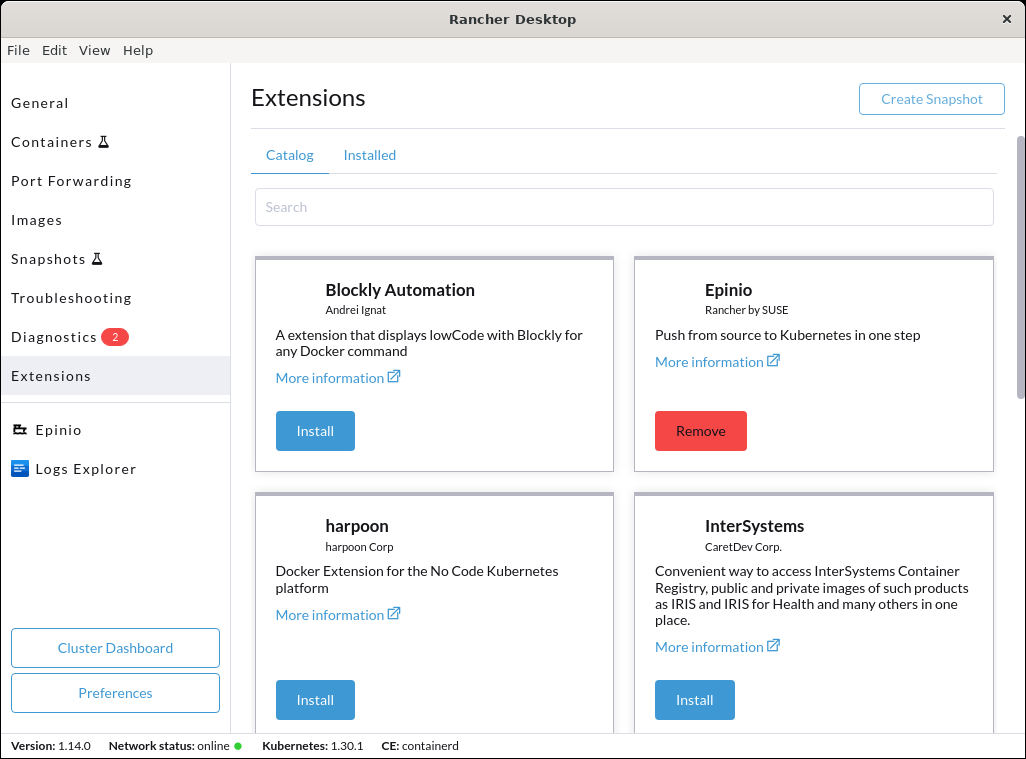The height and width of the screenshot is (759, 1026).
Task: Select Extensions in the sidebar
Action: click(x=115, y=376)
